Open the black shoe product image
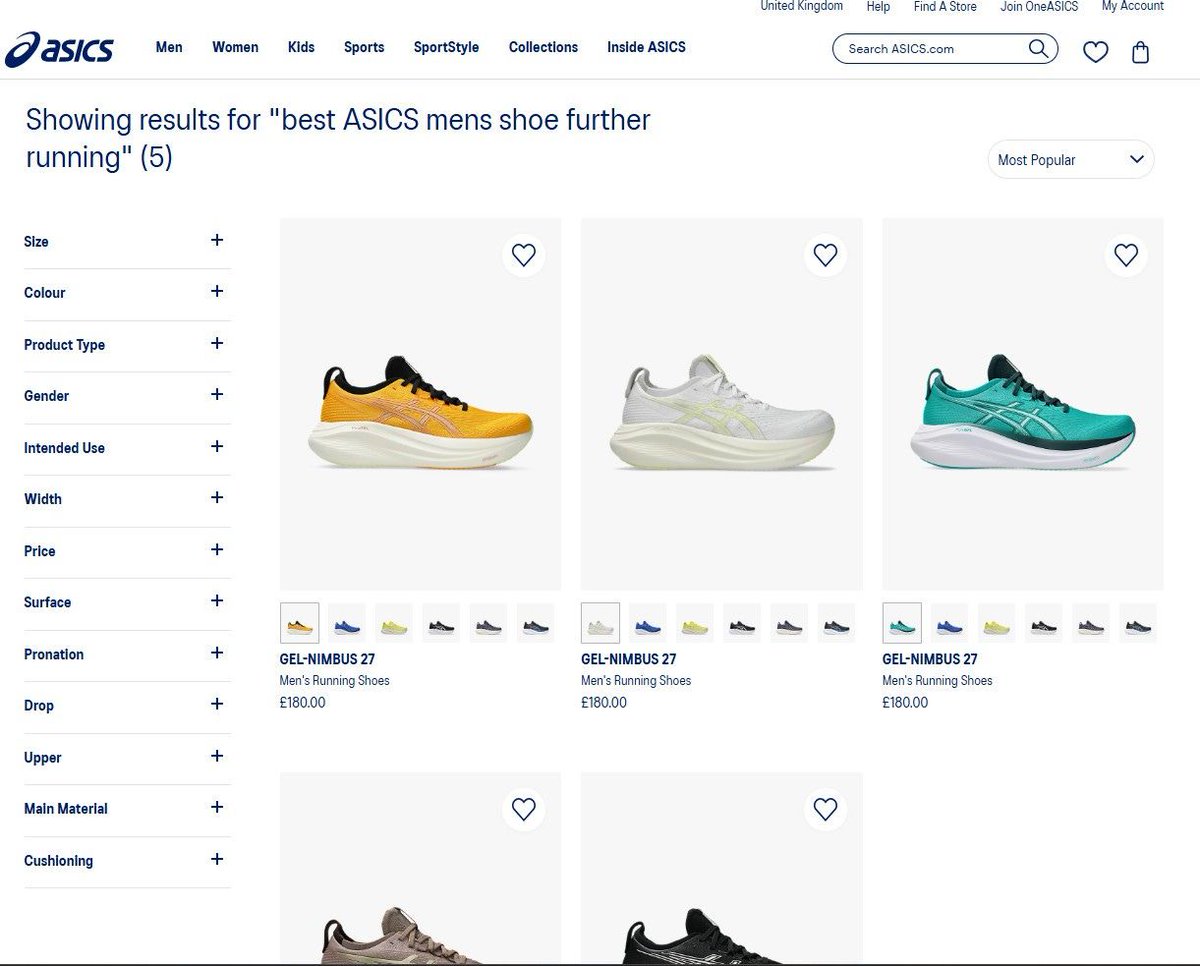 721,868
